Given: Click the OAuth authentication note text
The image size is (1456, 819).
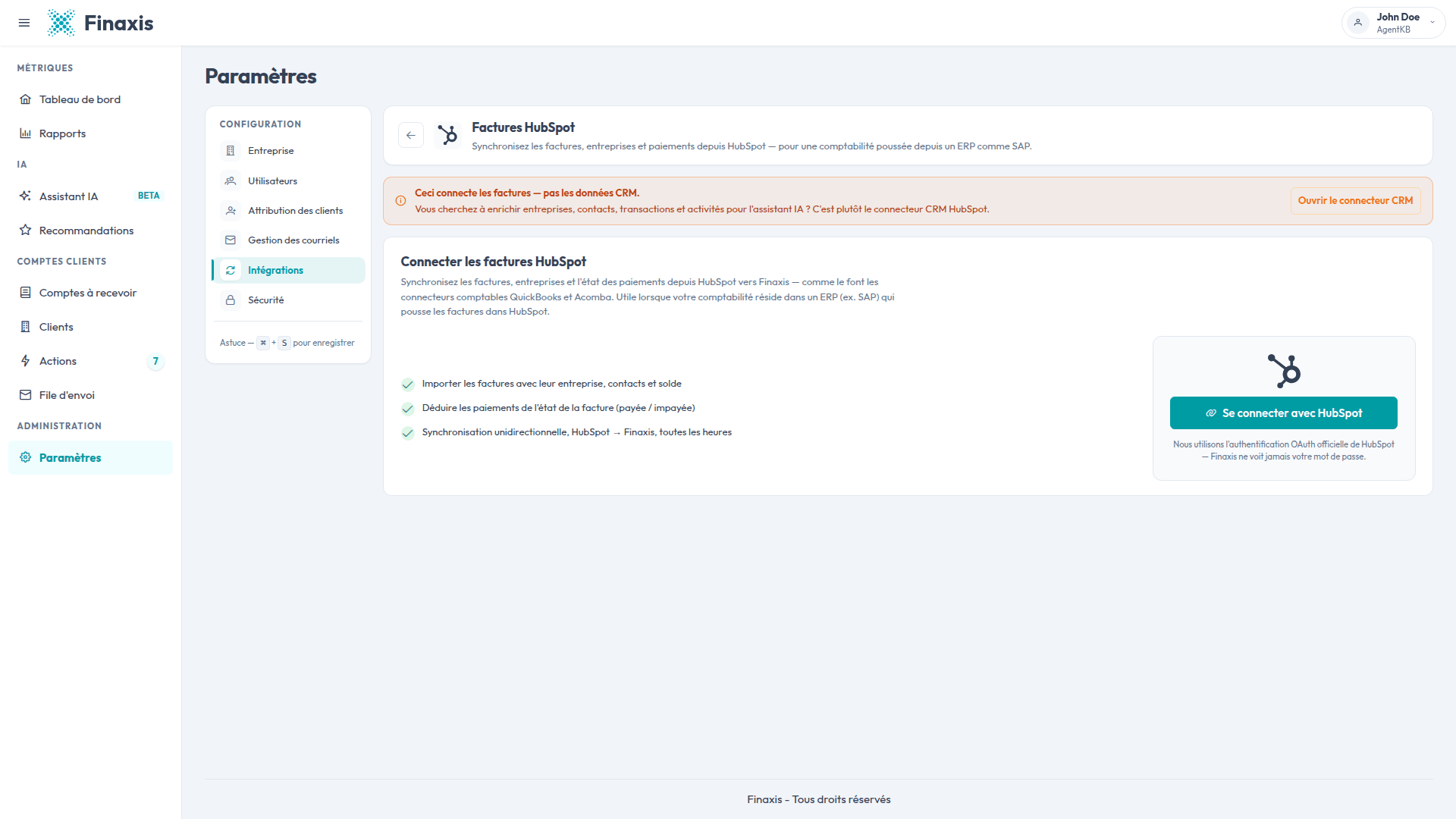Looking at the screenshot, I should pos(1283,450).
